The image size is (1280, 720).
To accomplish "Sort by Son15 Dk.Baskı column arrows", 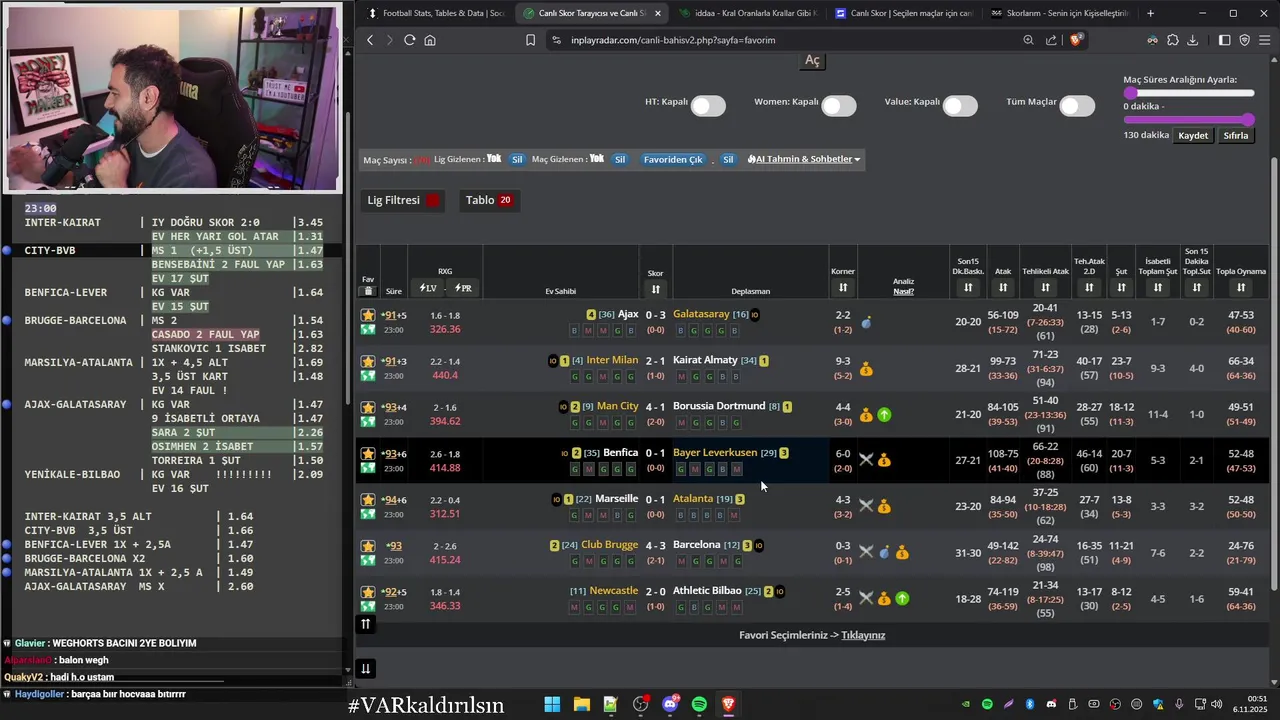I will coord(968,288).
